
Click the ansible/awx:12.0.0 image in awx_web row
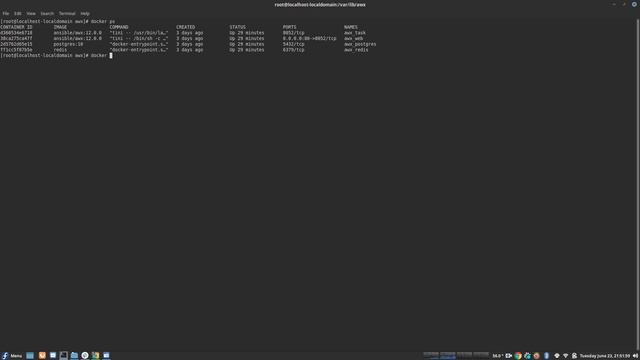pyautogui.click(x=78, y=38)
